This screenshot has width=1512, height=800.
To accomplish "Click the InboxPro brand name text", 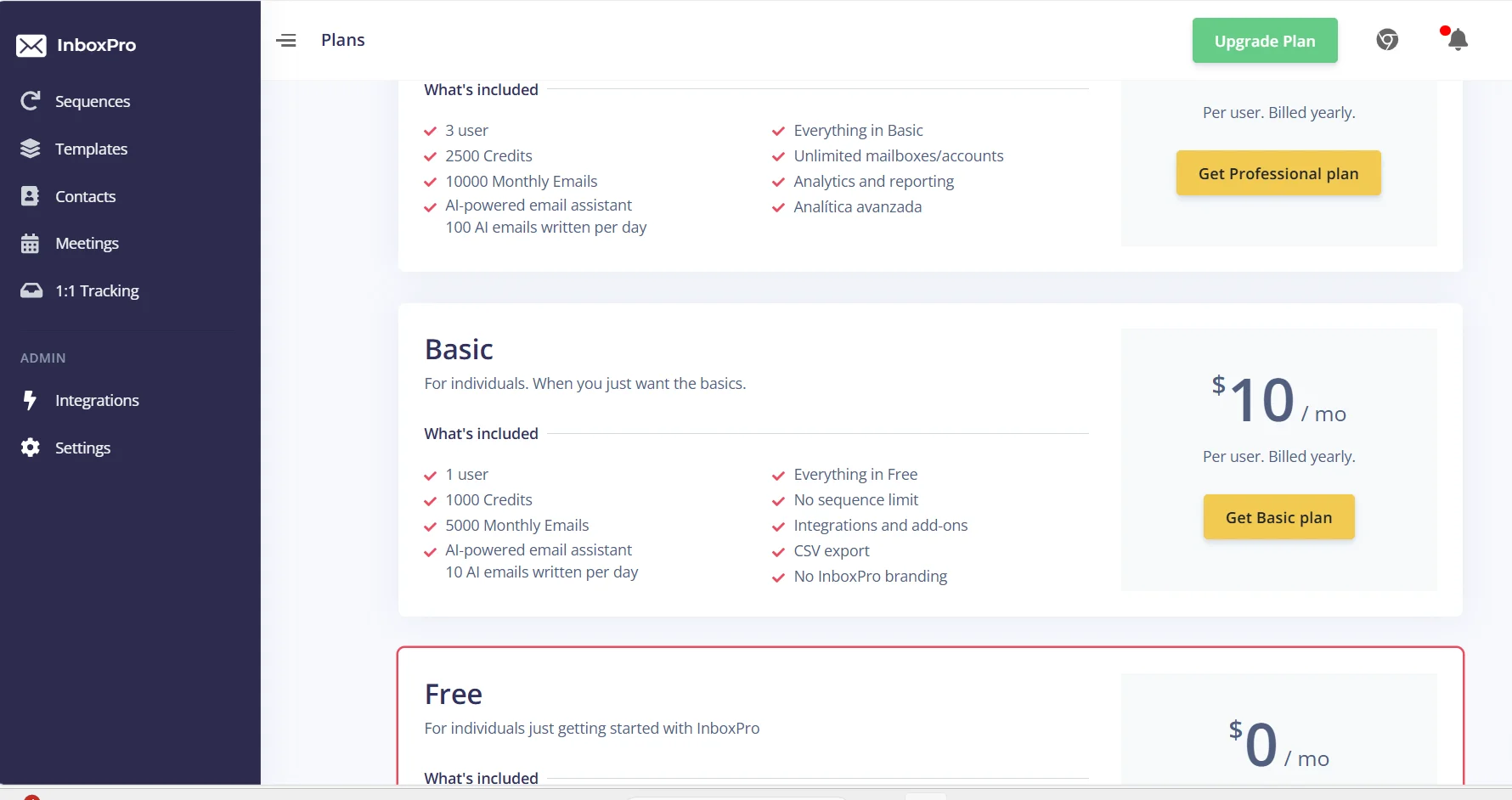I will (x=96, y=45).
